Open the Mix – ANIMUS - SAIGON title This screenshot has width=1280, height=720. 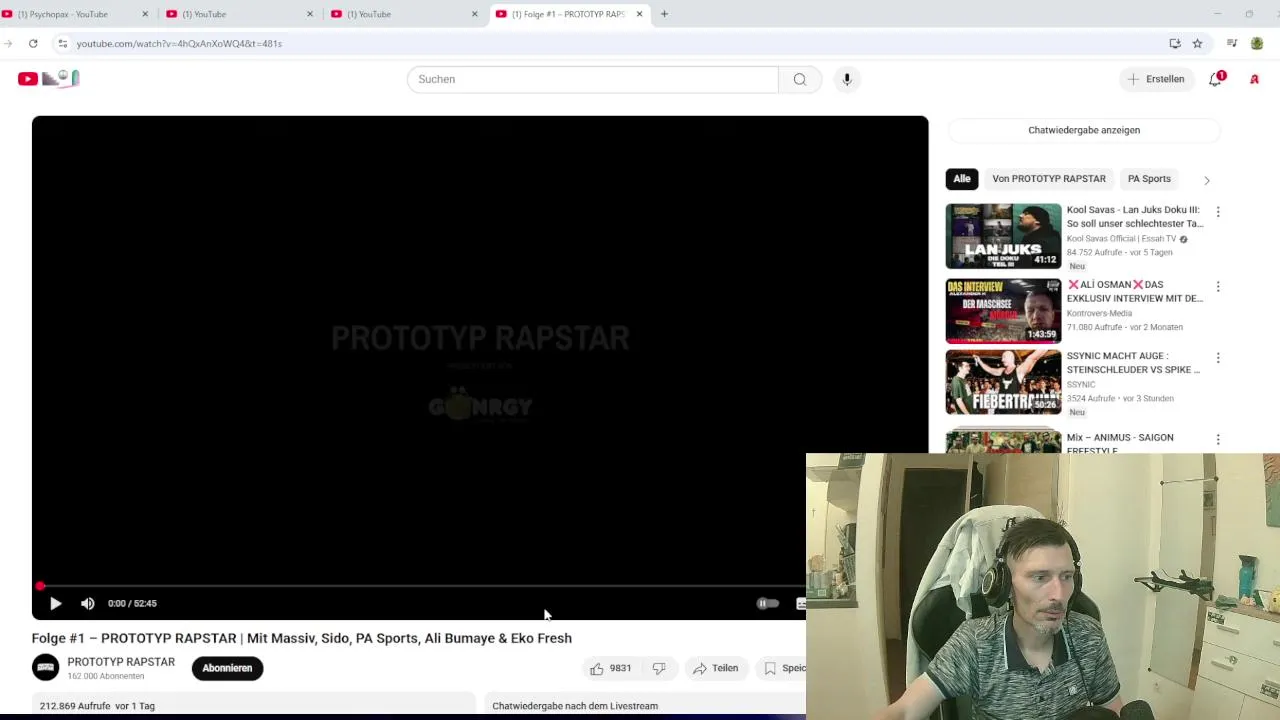(1120, 443)
